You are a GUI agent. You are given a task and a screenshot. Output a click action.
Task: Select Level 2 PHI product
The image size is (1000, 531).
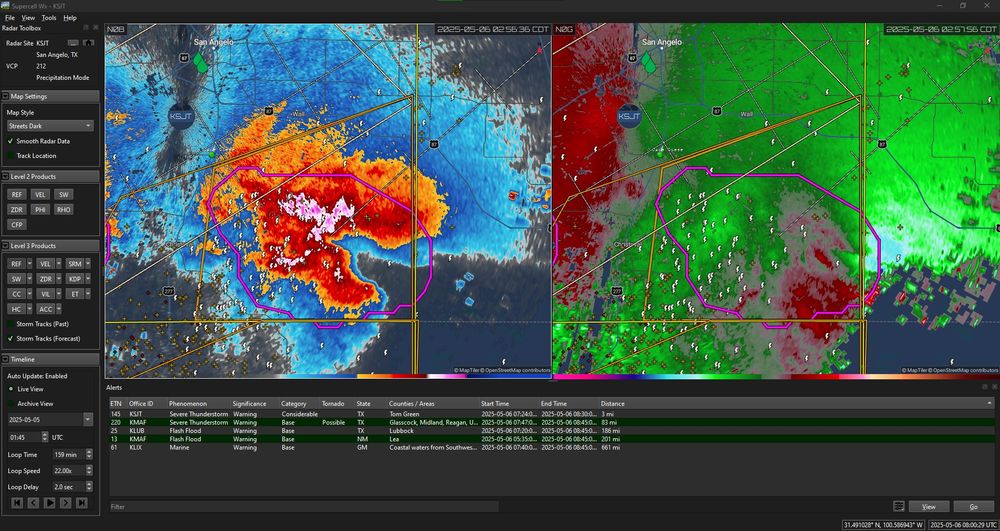point(40,210)
